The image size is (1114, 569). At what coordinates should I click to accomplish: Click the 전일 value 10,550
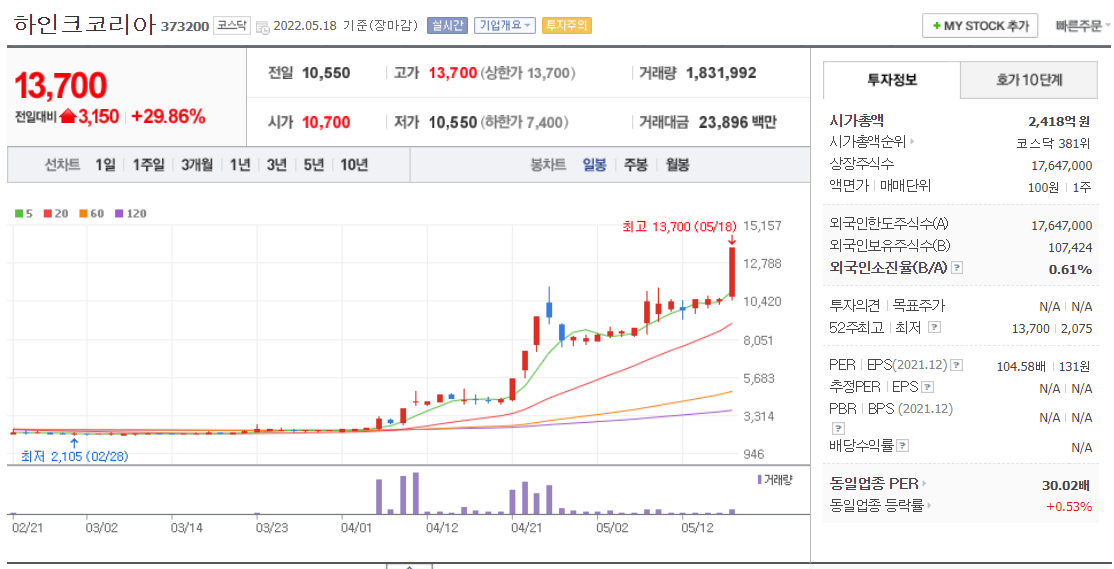click(x=326, y=72)
